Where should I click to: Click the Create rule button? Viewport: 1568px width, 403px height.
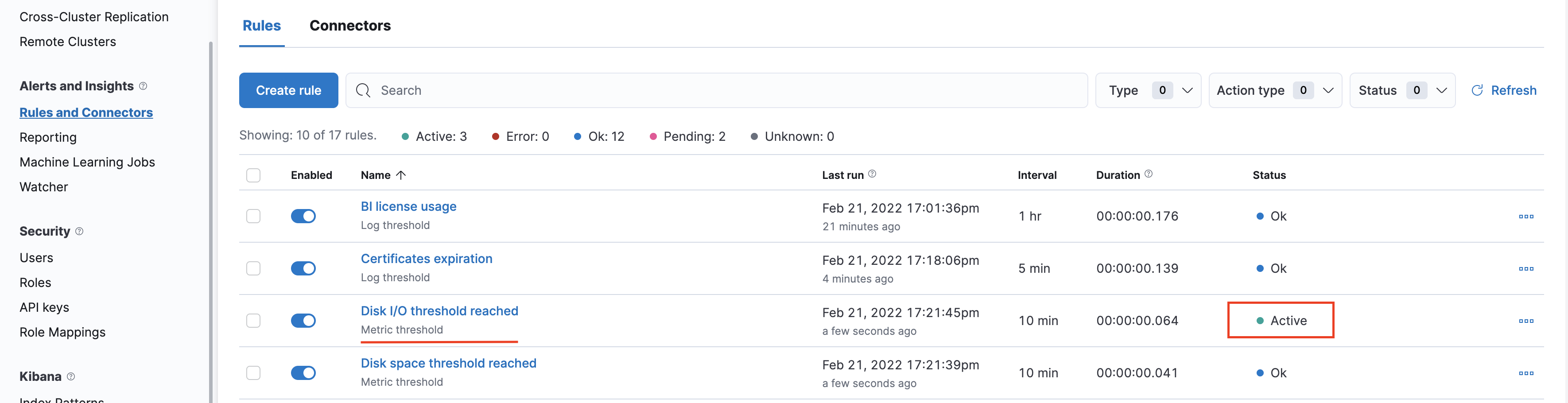(x=288, y=91)
